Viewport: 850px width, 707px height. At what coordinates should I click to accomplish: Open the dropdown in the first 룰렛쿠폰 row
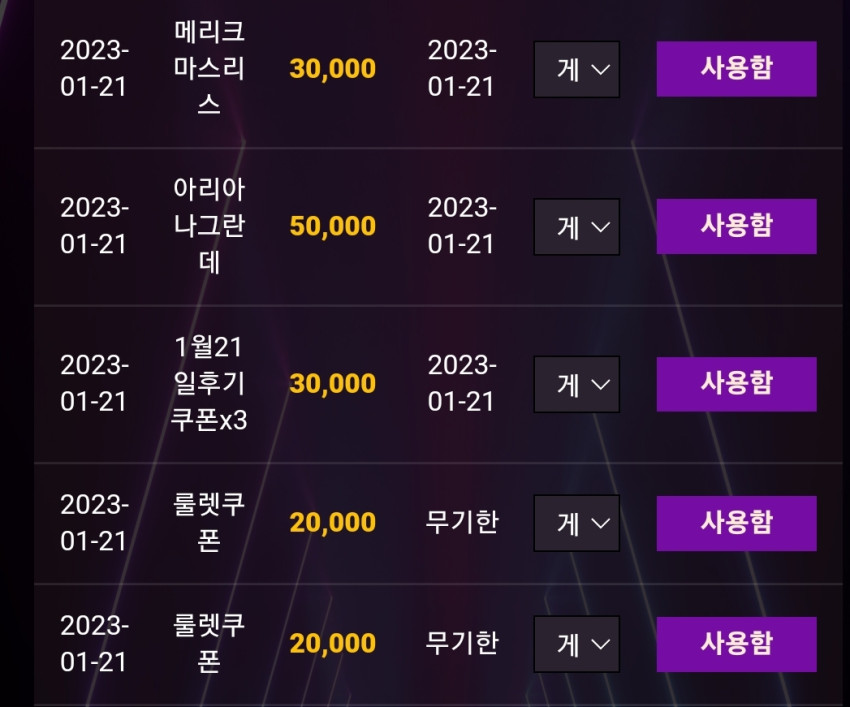click(576, 523)
